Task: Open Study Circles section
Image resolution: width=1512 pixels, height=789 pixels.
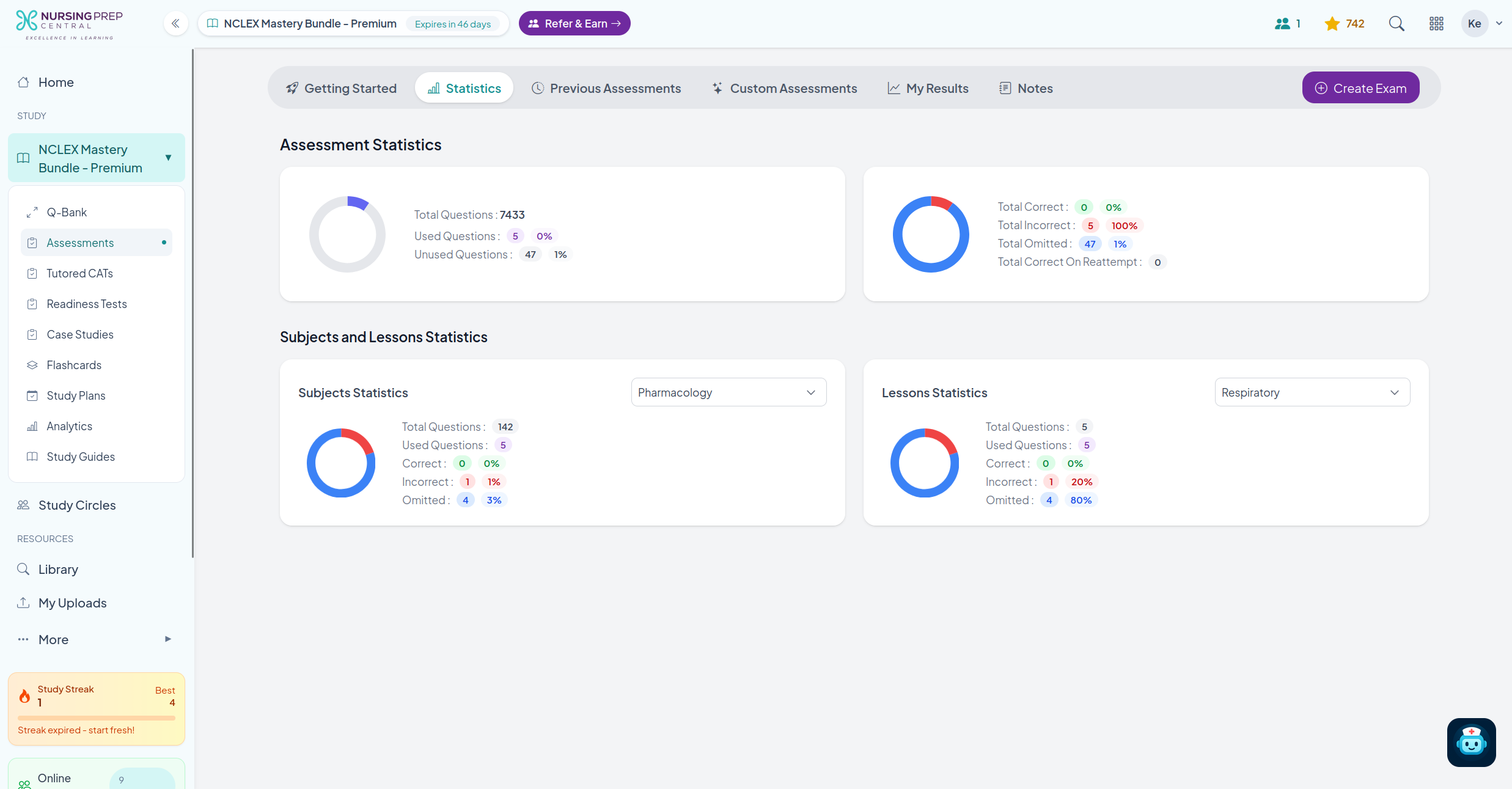Action: 77,505
